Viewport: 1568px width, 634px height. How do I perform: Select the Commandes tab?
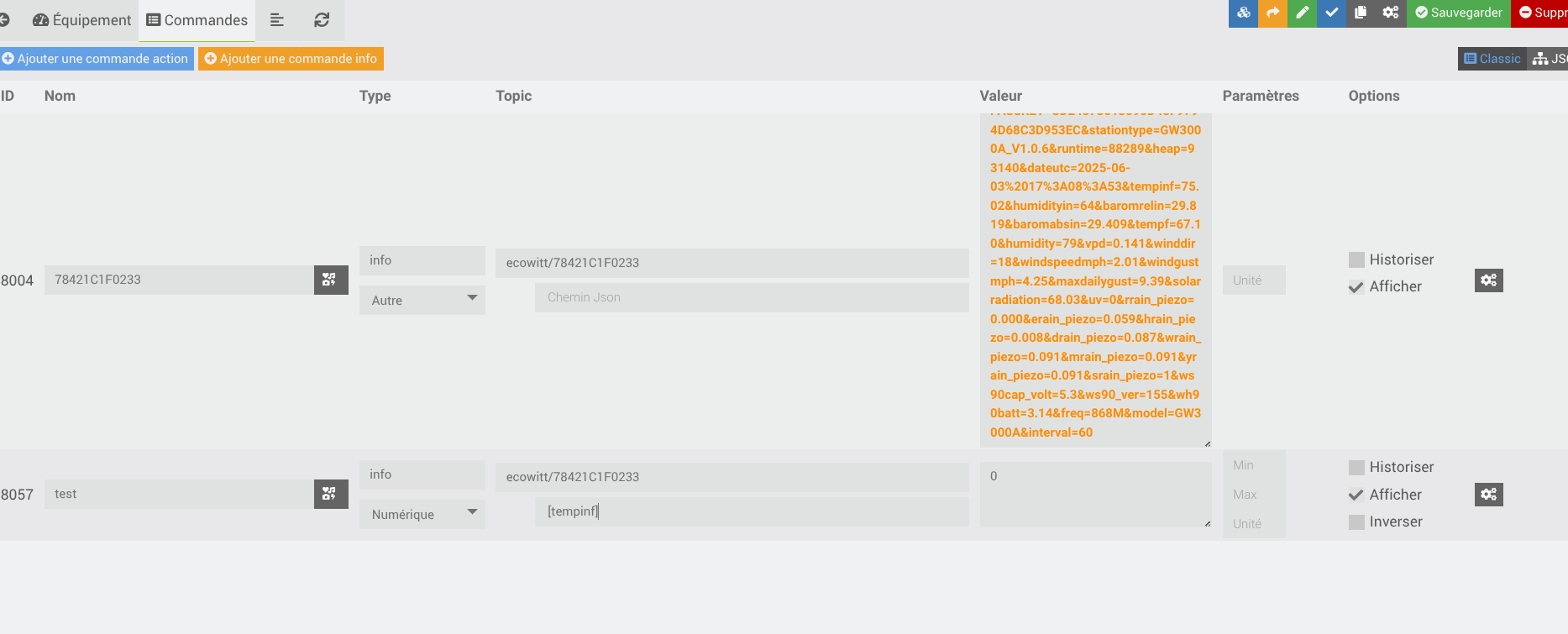point(197,20)
